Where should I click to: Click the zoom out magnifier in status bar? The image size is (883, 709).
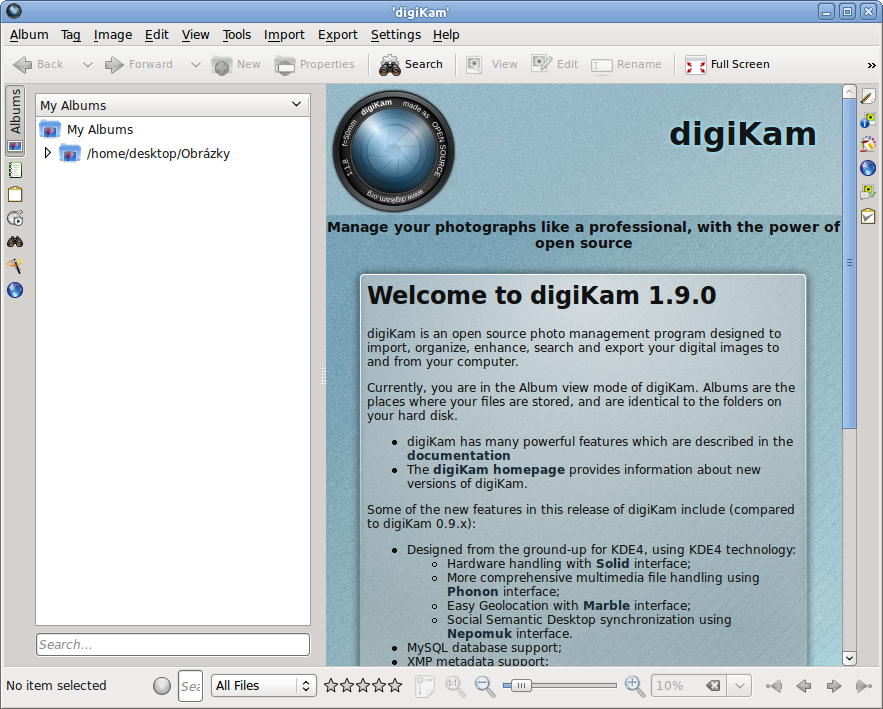485,686
